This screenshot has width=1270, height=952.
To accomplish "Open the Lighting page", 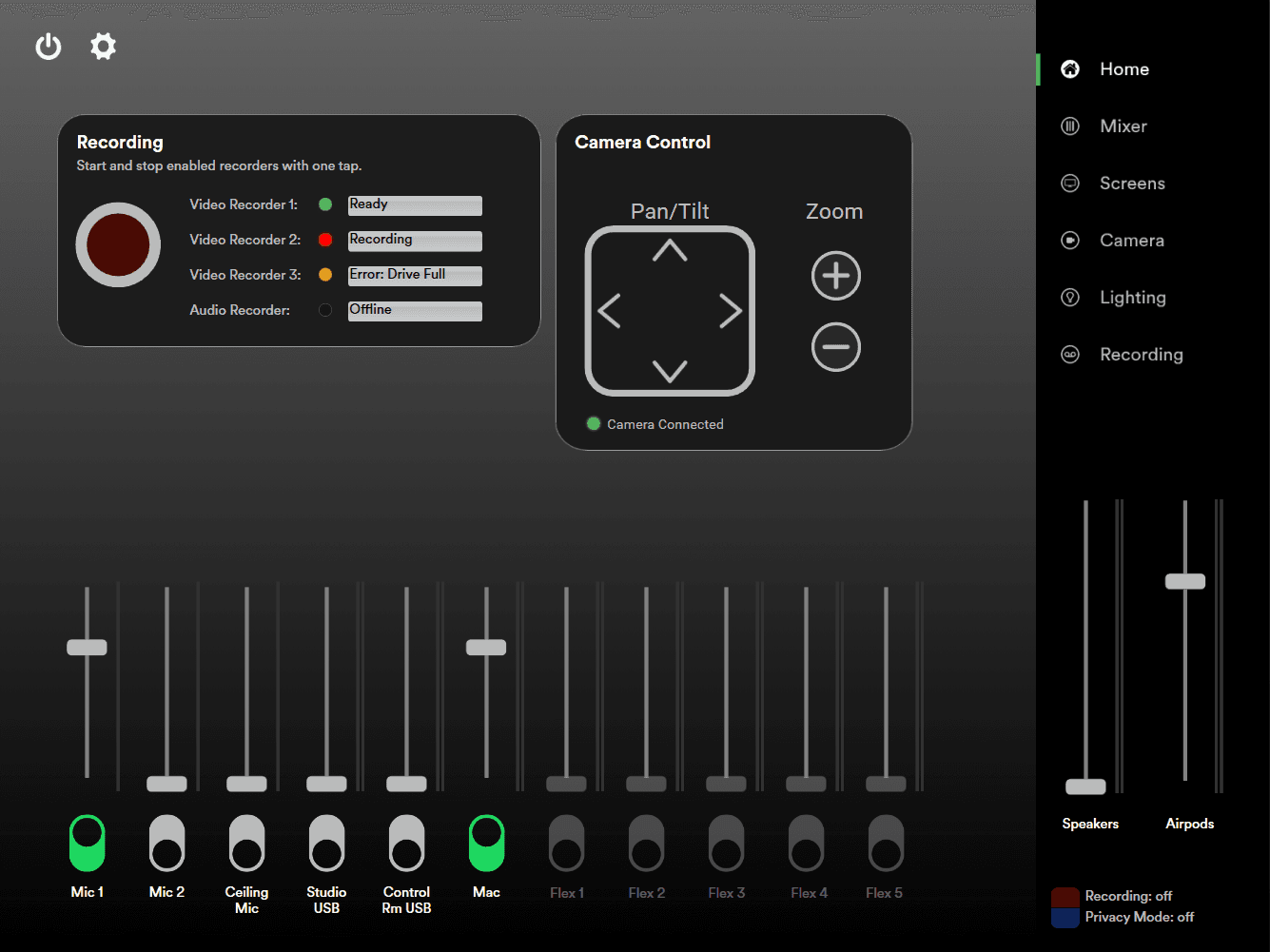I will [1133, 298].
